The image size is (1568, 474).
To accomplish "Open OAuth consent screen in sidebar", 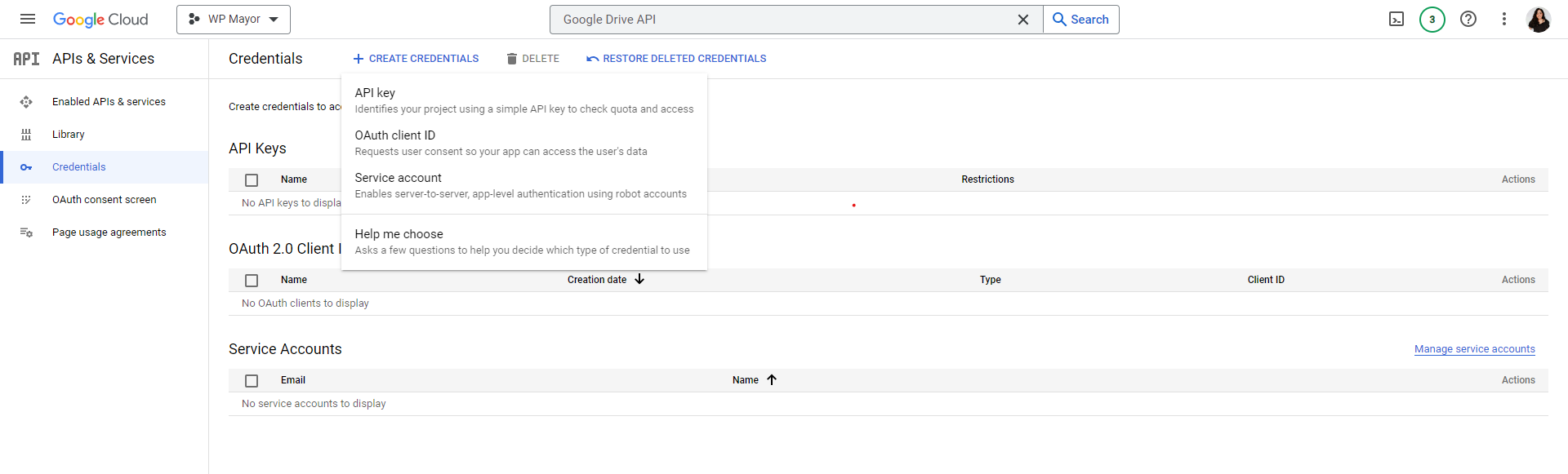I will [104, 200].
